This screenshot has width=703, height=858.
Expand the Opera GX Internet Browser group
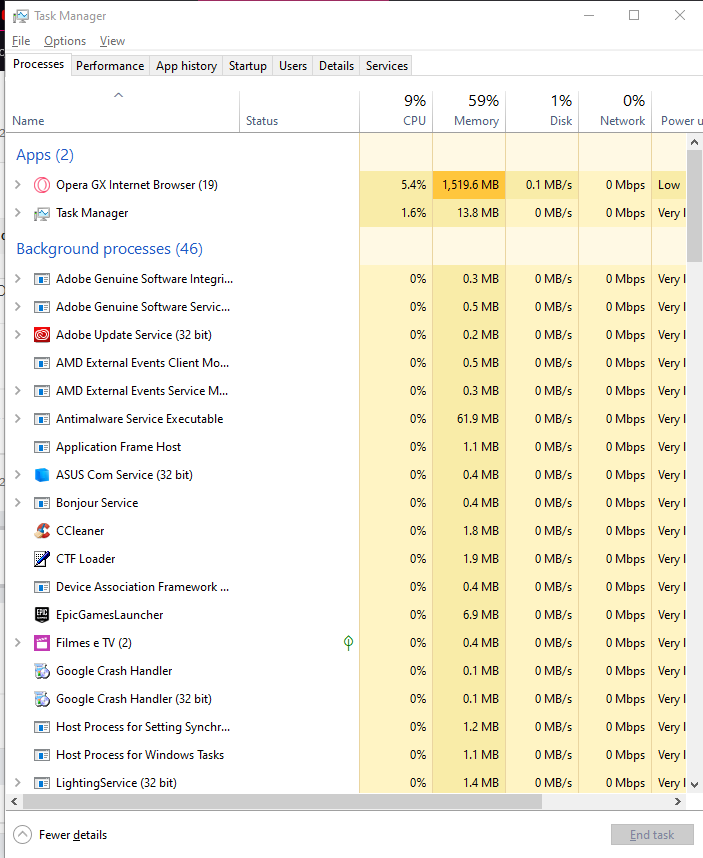point(18,185)
